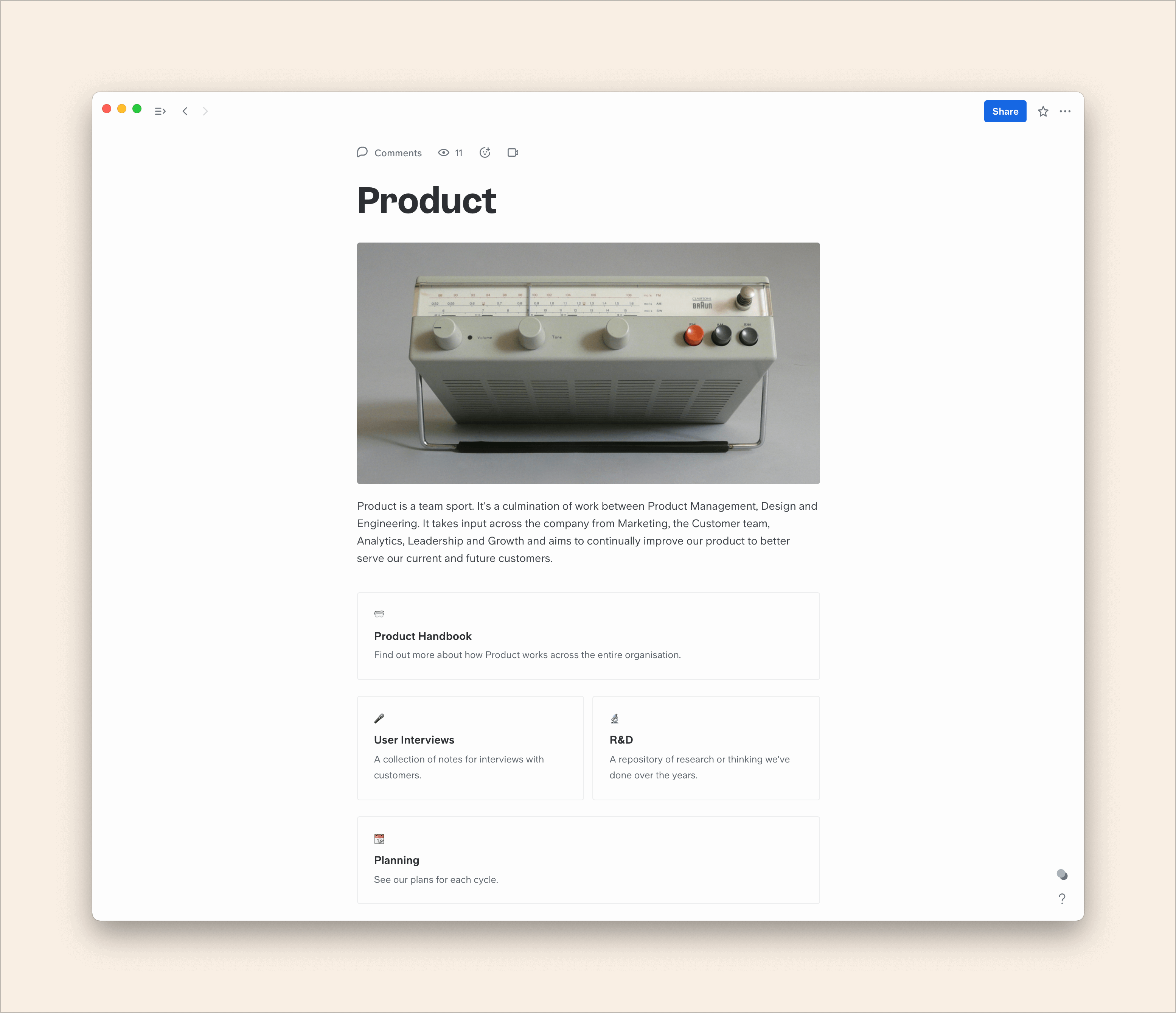Click the video recording icon
Image resolution: width=1176 pixels, height=1013 pixels.
(513, 152)
